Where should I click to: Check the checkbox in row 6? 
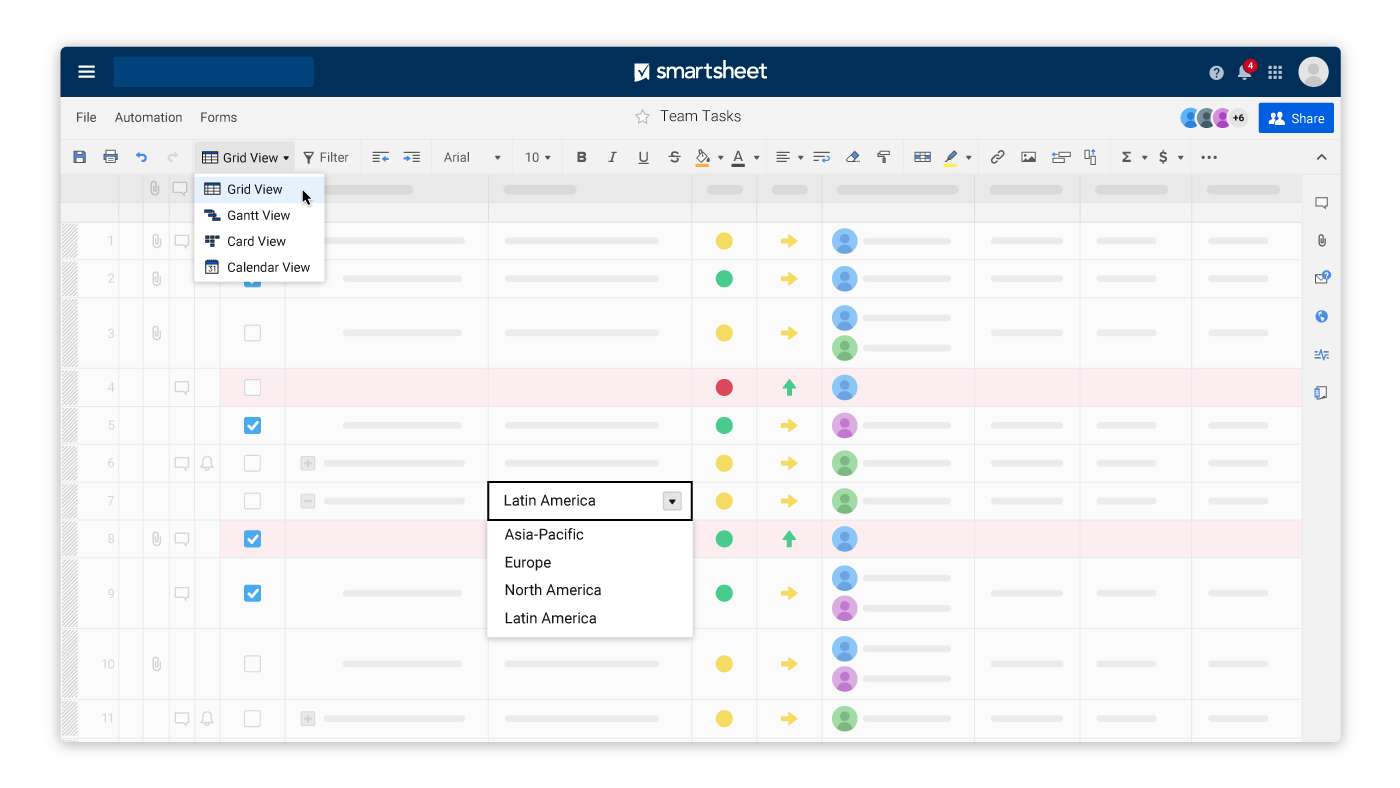coord(252,463)
